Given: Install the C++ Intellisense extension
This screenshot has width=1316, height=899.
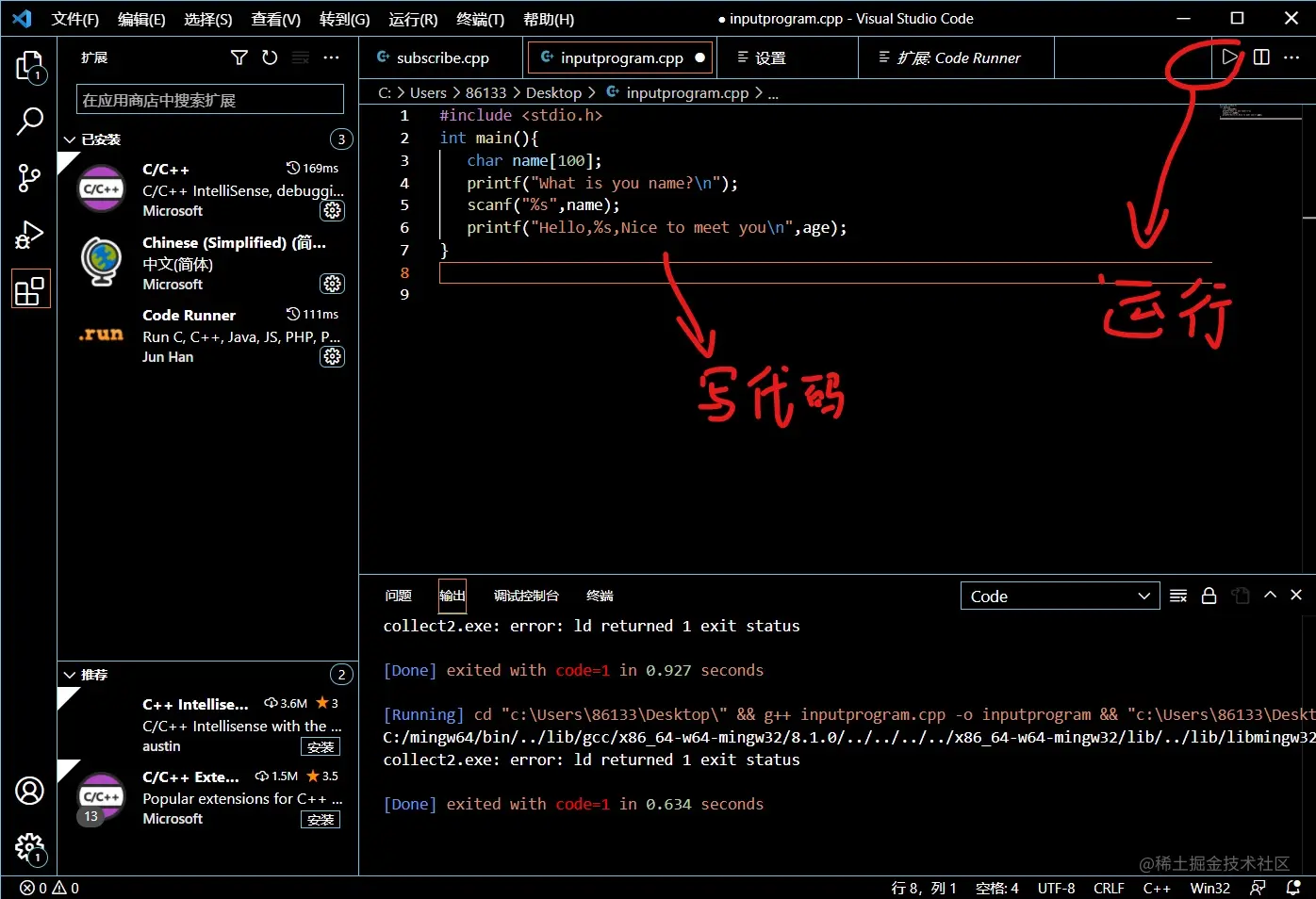Looking at the screenshot, I should 321,747.
